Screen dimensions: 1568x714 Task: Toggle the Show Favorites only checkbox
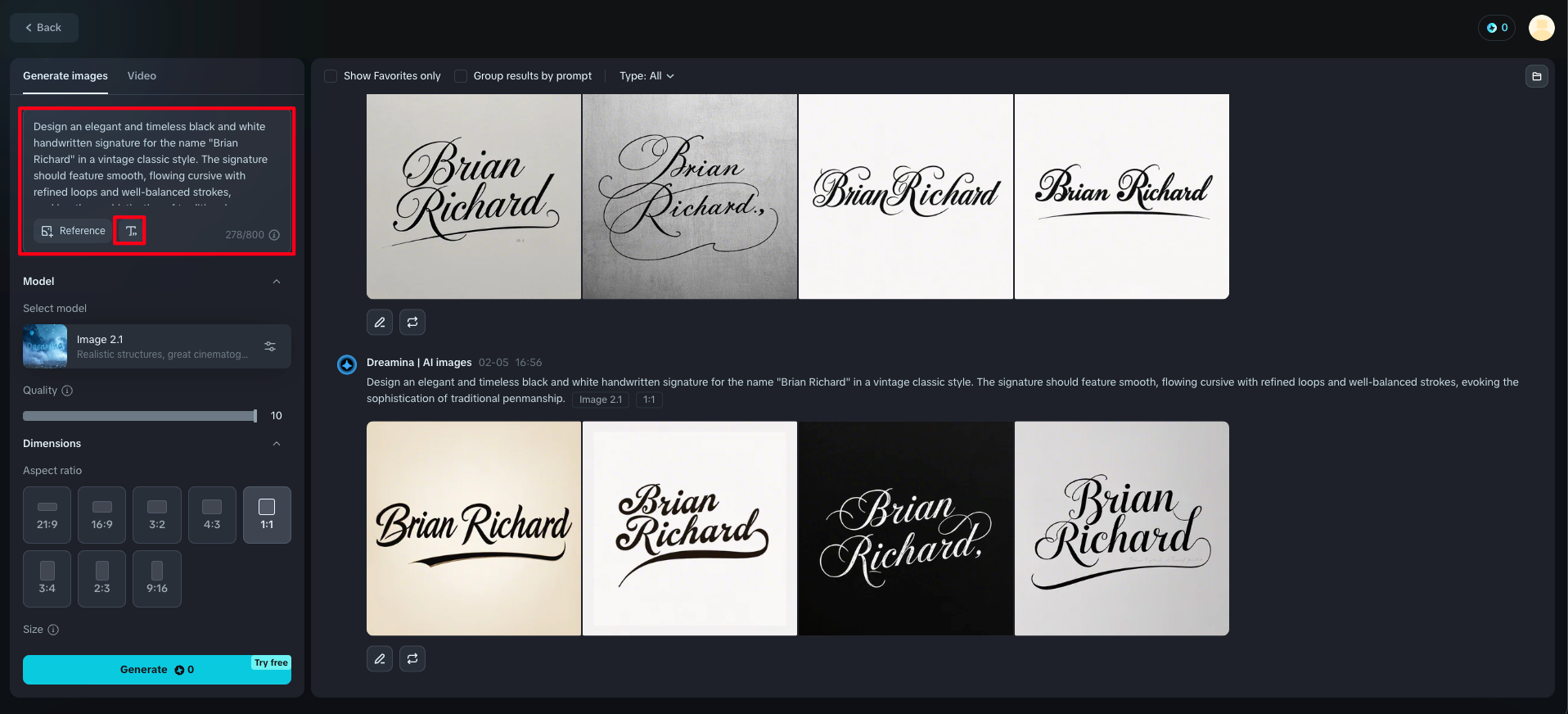[x=331, y=76]
